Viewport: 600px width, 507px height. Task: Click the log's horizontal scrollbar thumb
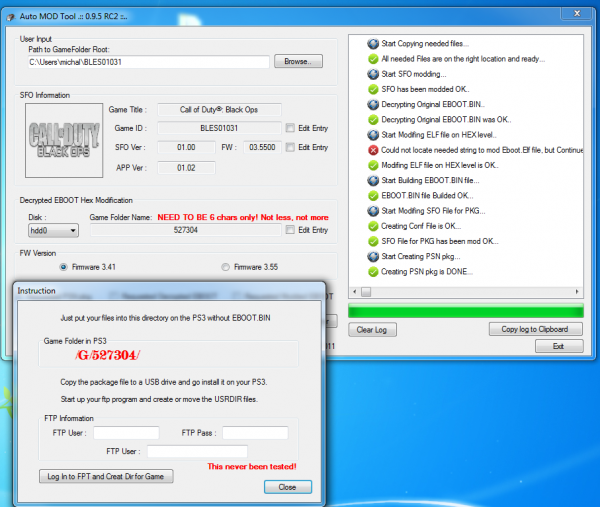tap(366, 292)
